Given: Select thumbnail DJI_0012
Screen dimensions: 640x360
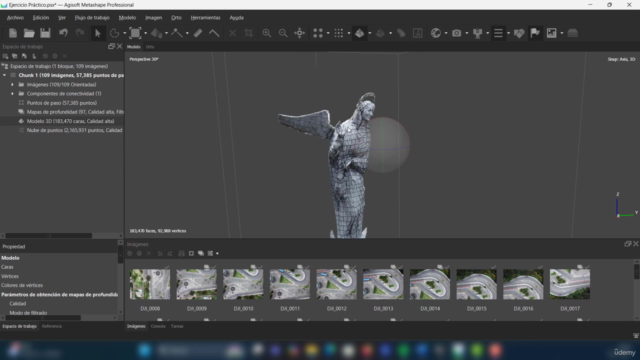Looking at the screenshot, I should click(336, 284).
